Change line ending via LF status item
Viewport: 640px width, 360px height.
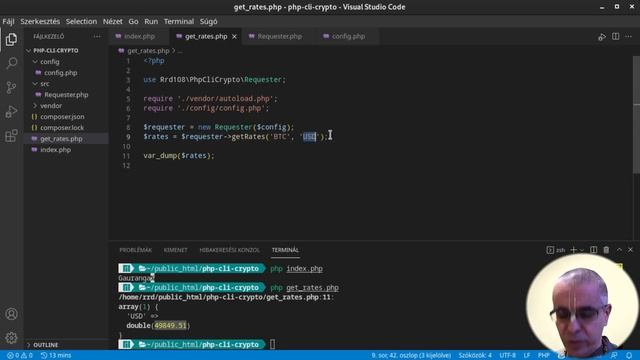(x=527, y=356)
